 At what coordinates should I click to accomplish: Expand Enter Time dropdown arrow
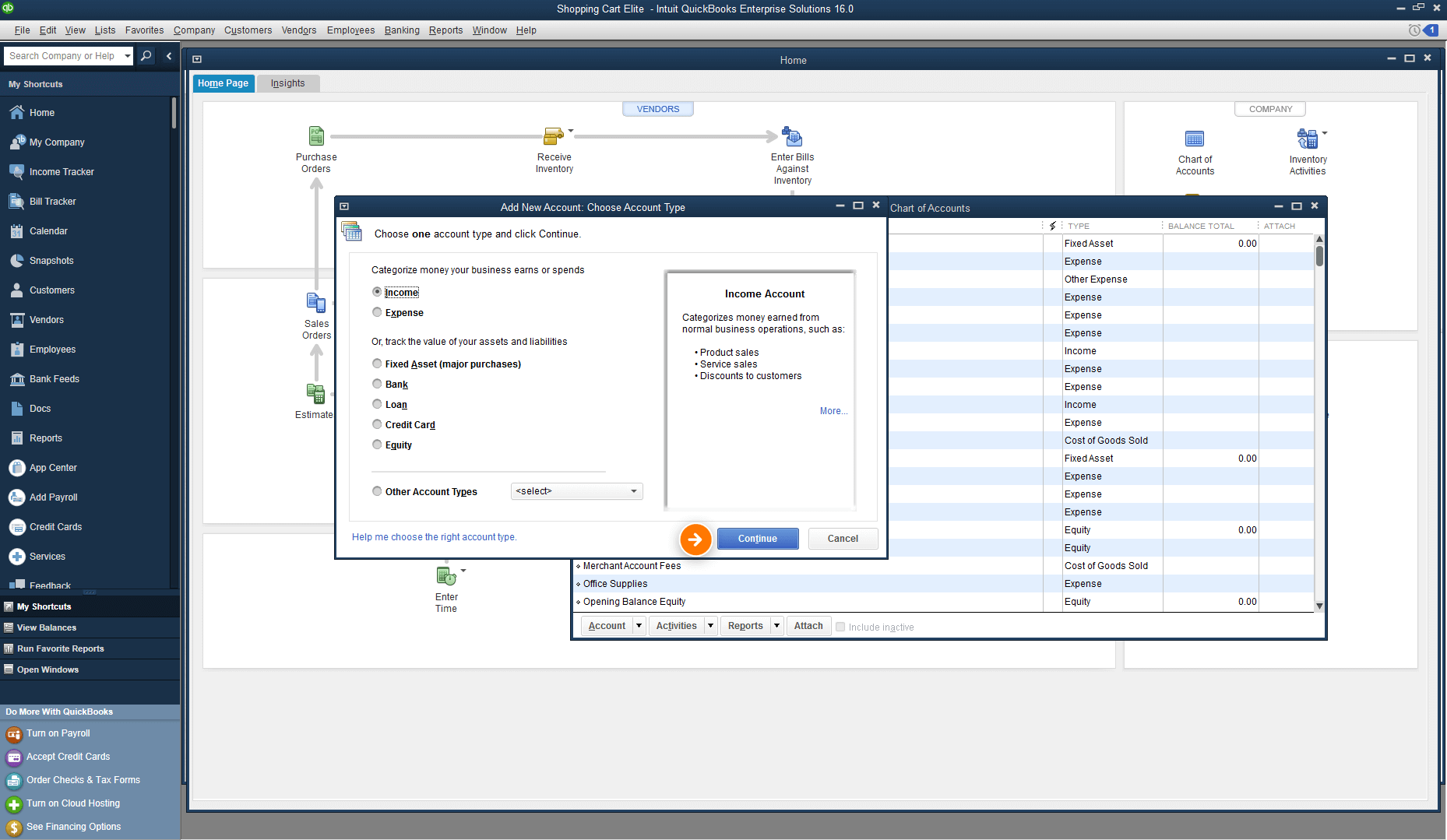click(x=463, y=571)
